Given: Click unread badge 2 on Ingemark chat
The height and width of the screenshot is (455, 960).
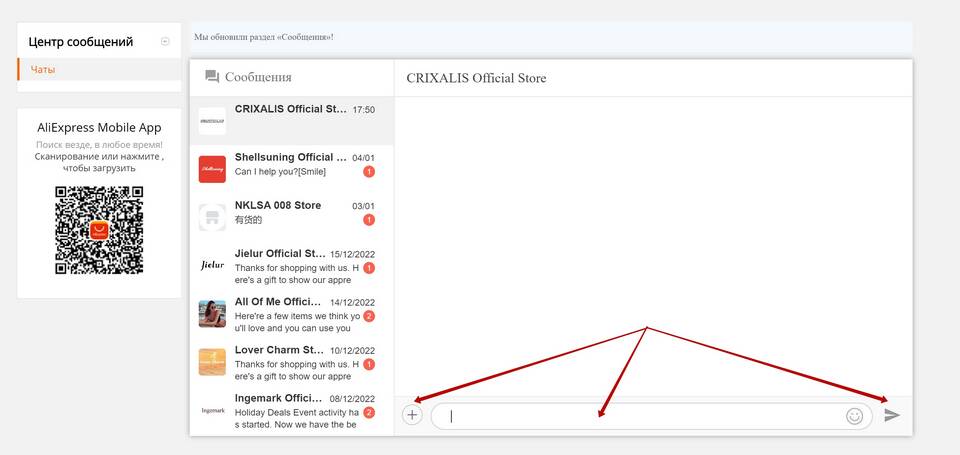Looking at the screenshot, I should point(369,413).
